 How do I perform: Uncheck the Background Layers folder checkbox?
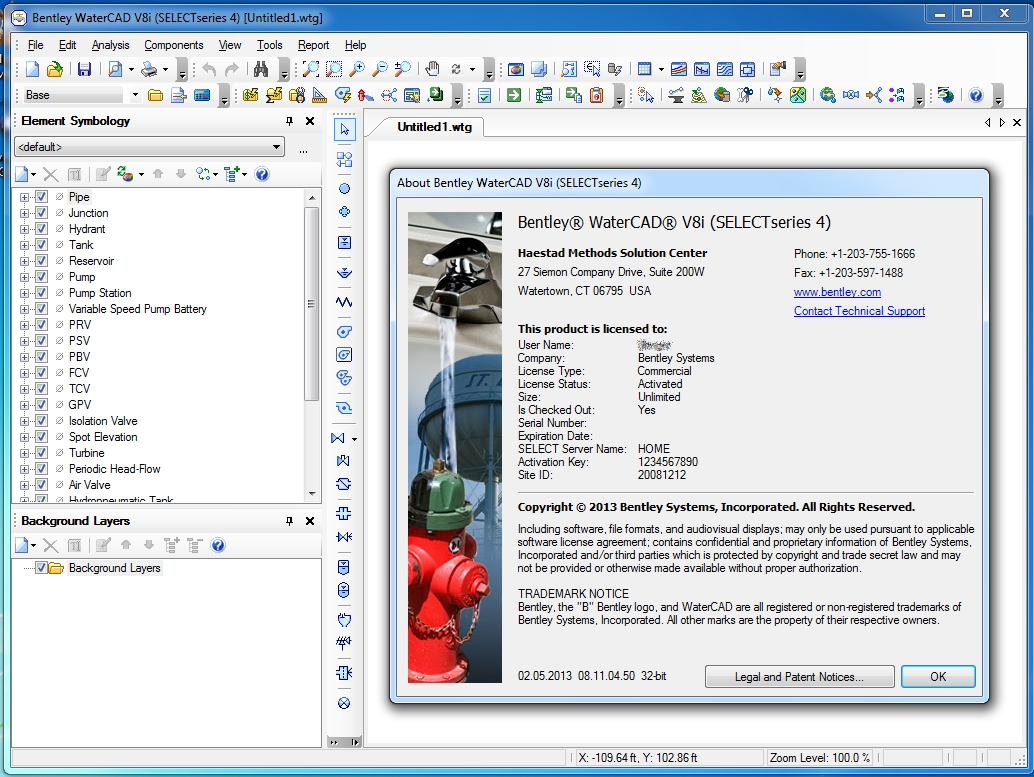41,568
